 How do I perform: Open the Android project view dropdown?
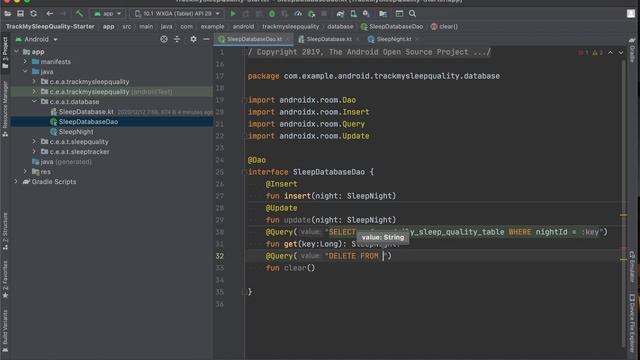click(37, 39)
